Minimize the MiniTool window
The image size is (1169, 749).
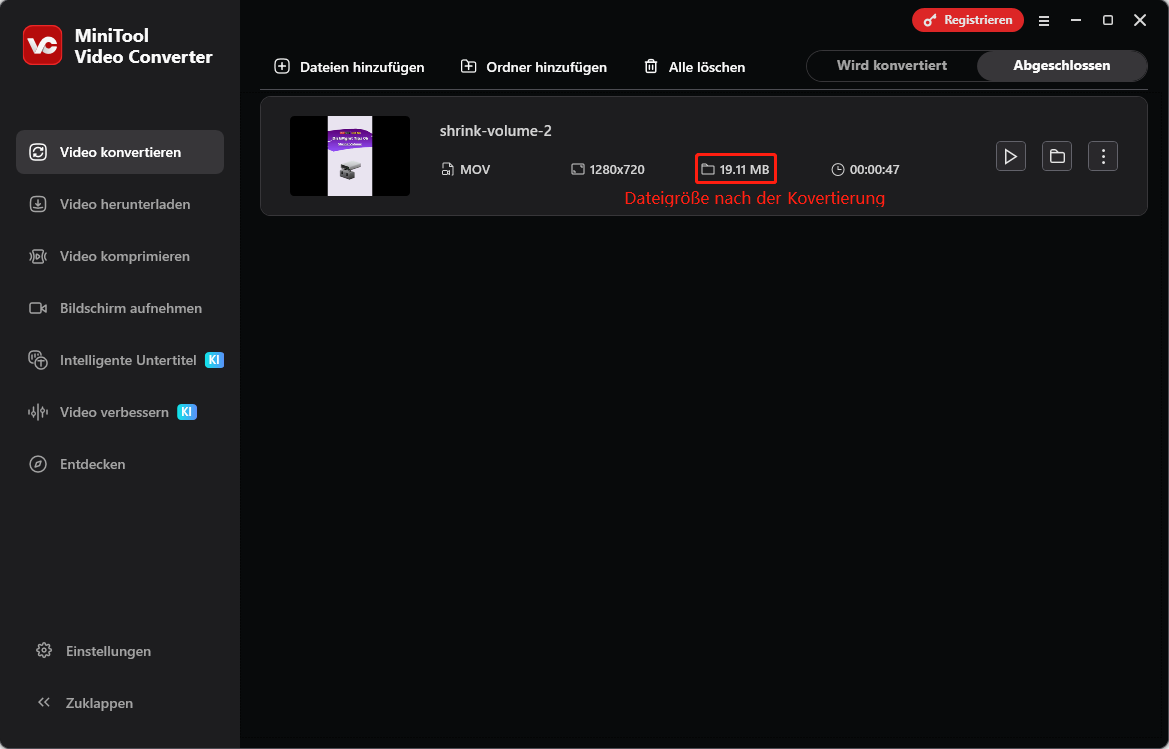[x=1076, y=21]
